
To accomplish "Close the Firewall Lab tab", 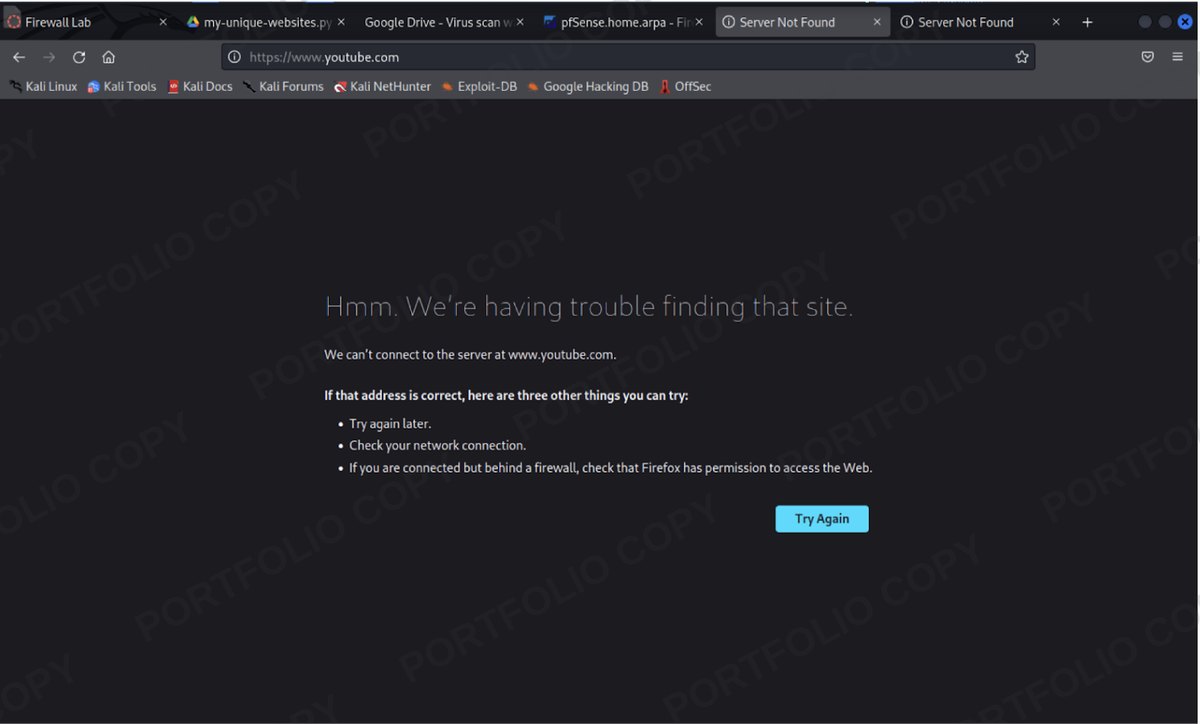I will 163,22.
